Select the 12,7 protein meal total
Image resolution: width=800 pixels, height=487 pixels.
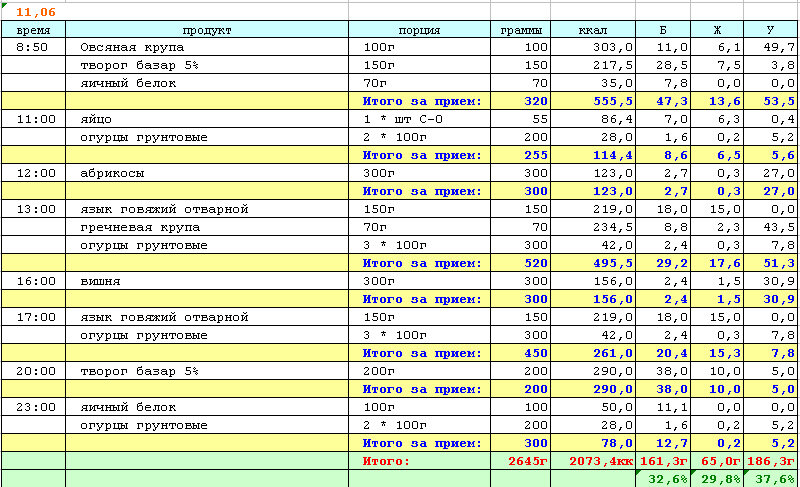pos(663,443)
